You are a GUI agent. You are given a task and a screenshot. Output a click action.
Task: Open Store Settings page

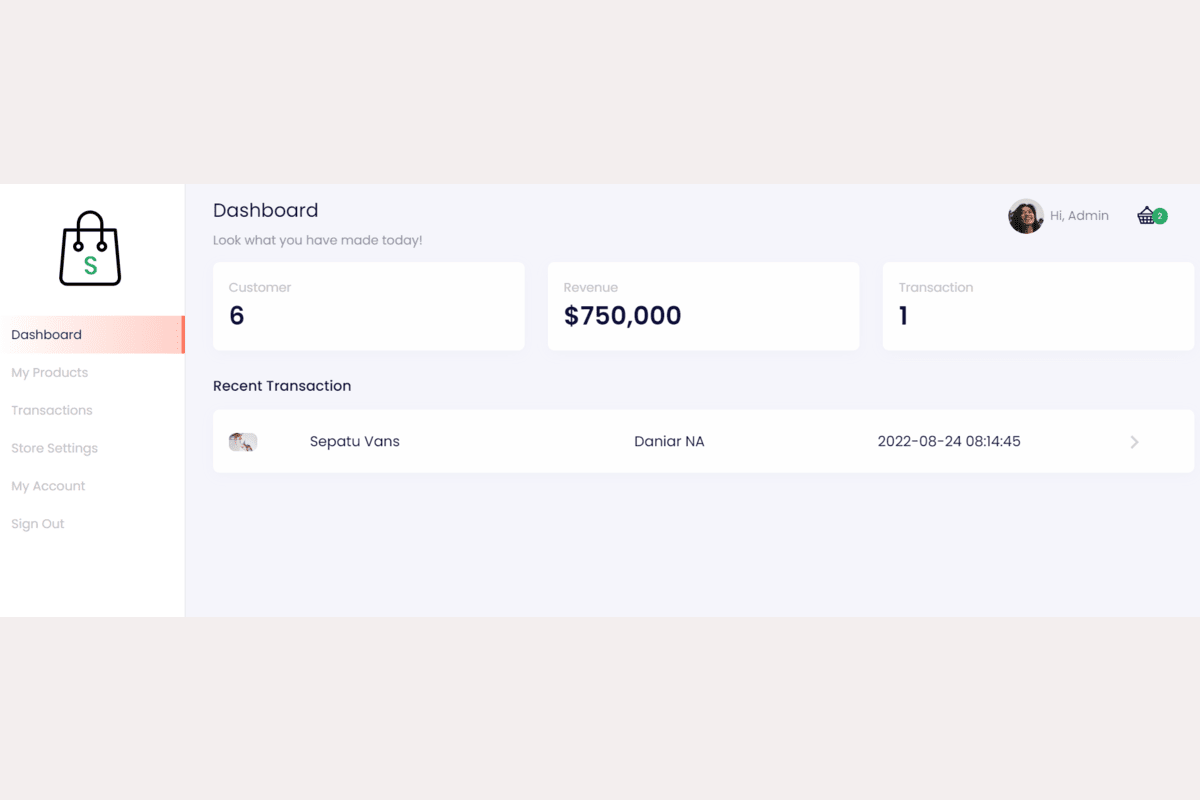click(55, 449)
